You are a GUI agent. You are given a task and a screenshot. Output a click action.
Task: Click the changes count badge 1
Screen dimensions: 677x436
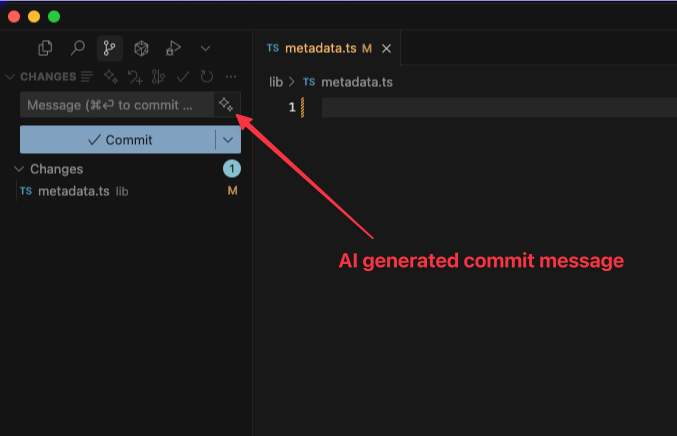[232, 169]
